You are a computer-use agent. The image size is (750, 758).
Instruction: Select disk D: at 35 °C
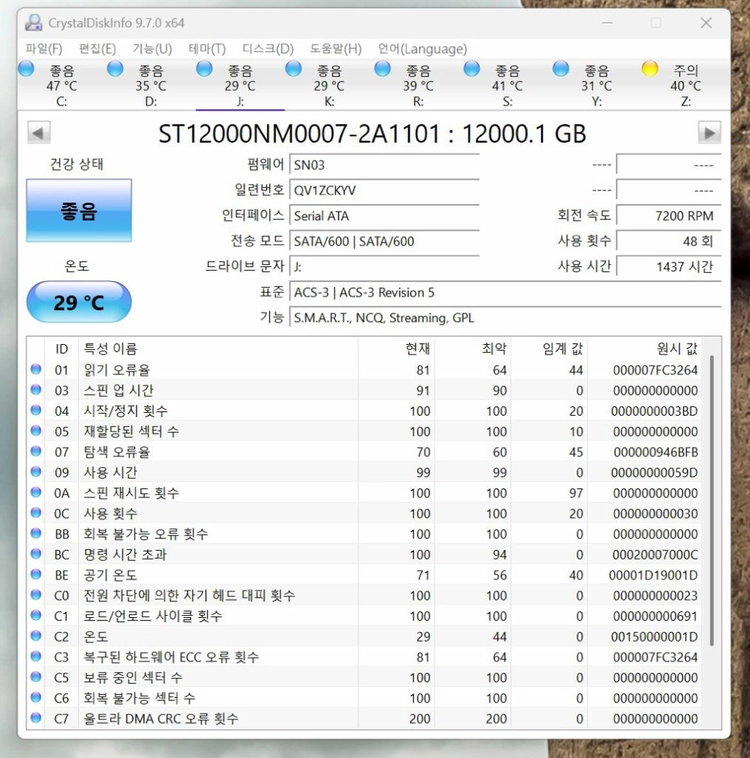pos(151,85)
